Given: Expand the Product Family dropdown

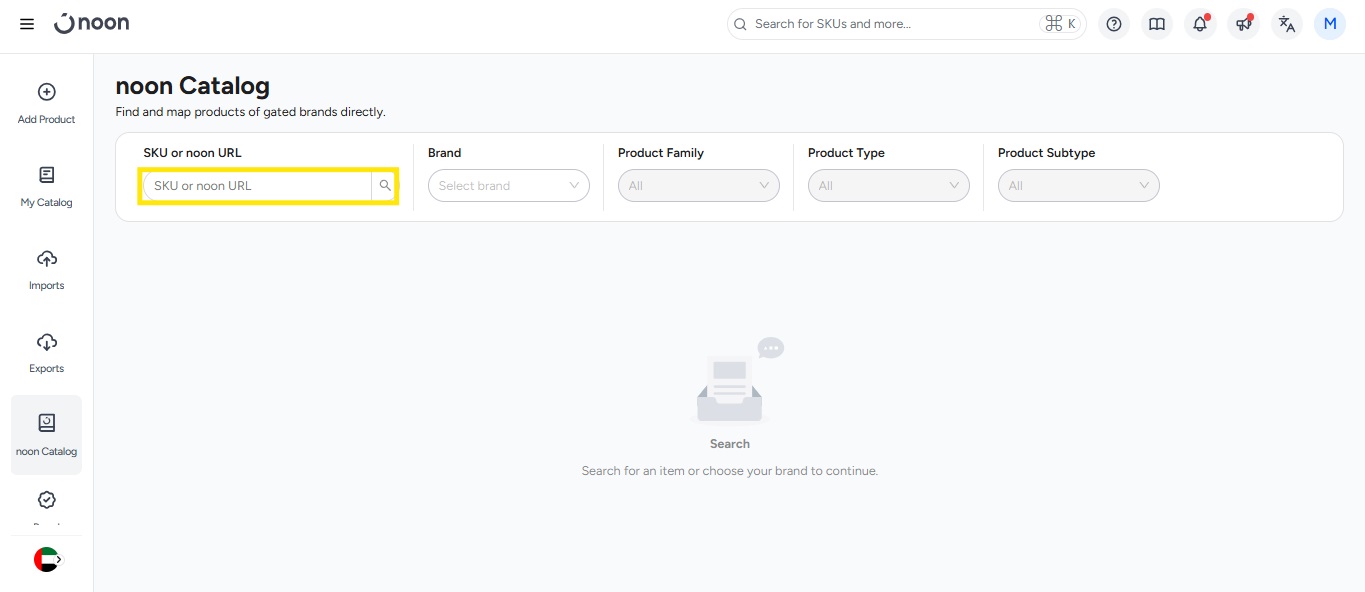Looking at the screenshot, I should [x=698, y=186].
